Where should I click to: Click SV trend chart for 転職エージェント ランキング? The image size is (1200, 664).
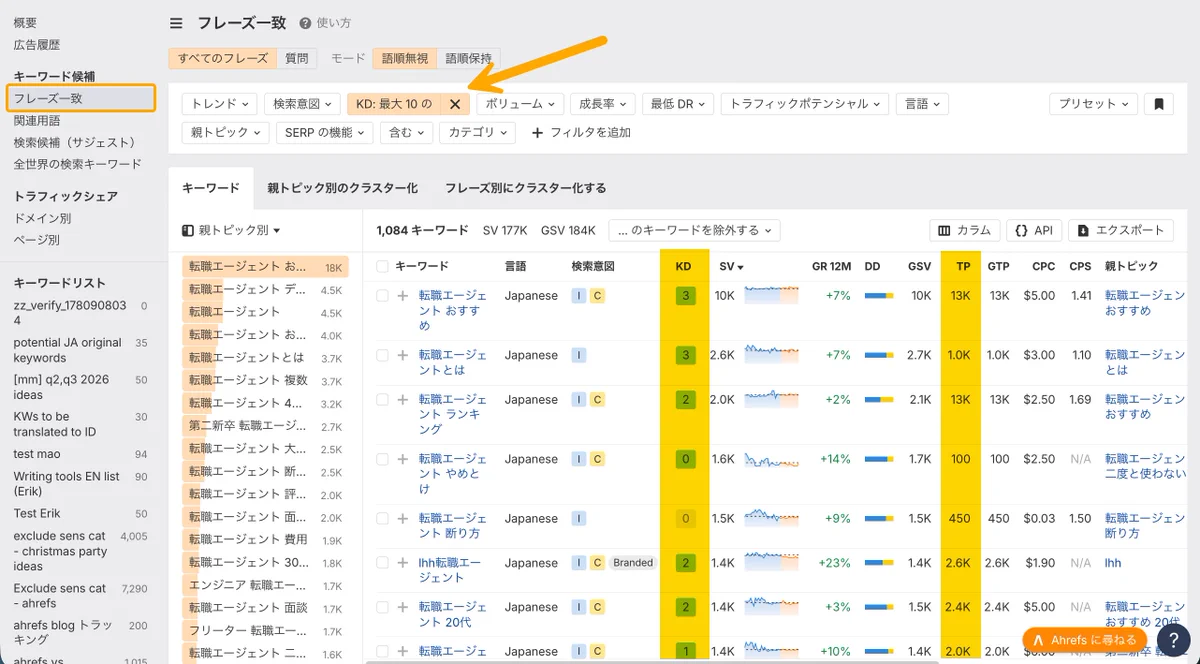tap(771, 398)
